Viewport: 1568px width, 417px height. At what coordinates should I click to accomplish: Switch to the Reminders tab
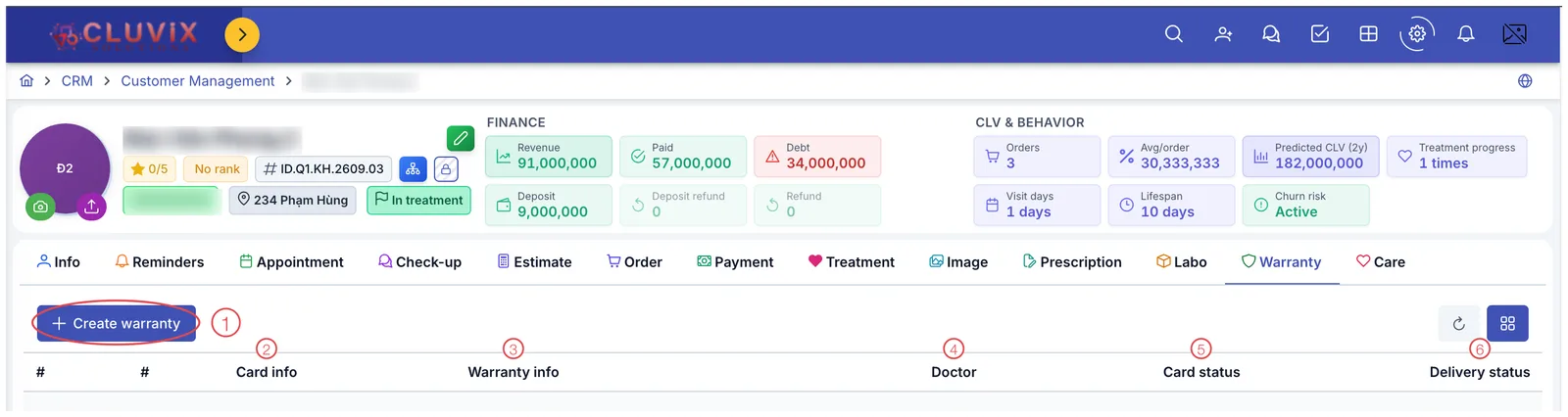pos(160,262)
